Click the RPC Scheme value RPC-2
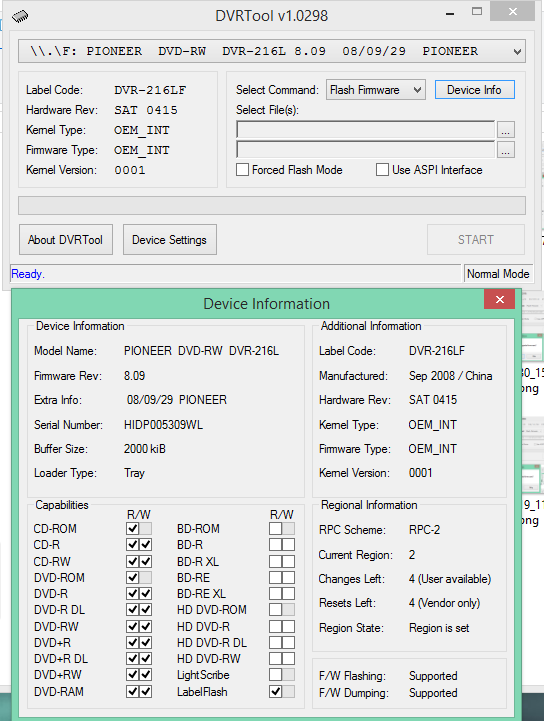This screenshot has height=721, width=544. pyautogui.click(x=424, y=530)
